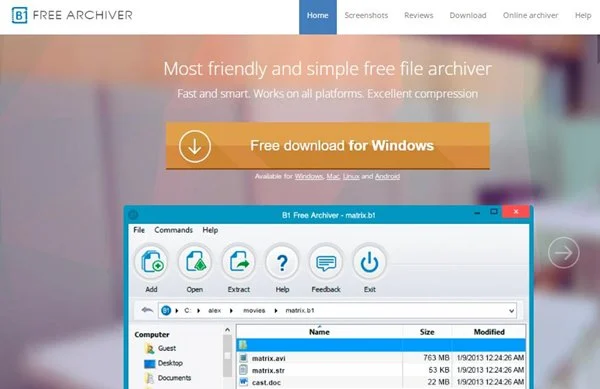Follow the Mac platform link
The height and width of the screenshot is (389, 600).
[x=333, y=176]
